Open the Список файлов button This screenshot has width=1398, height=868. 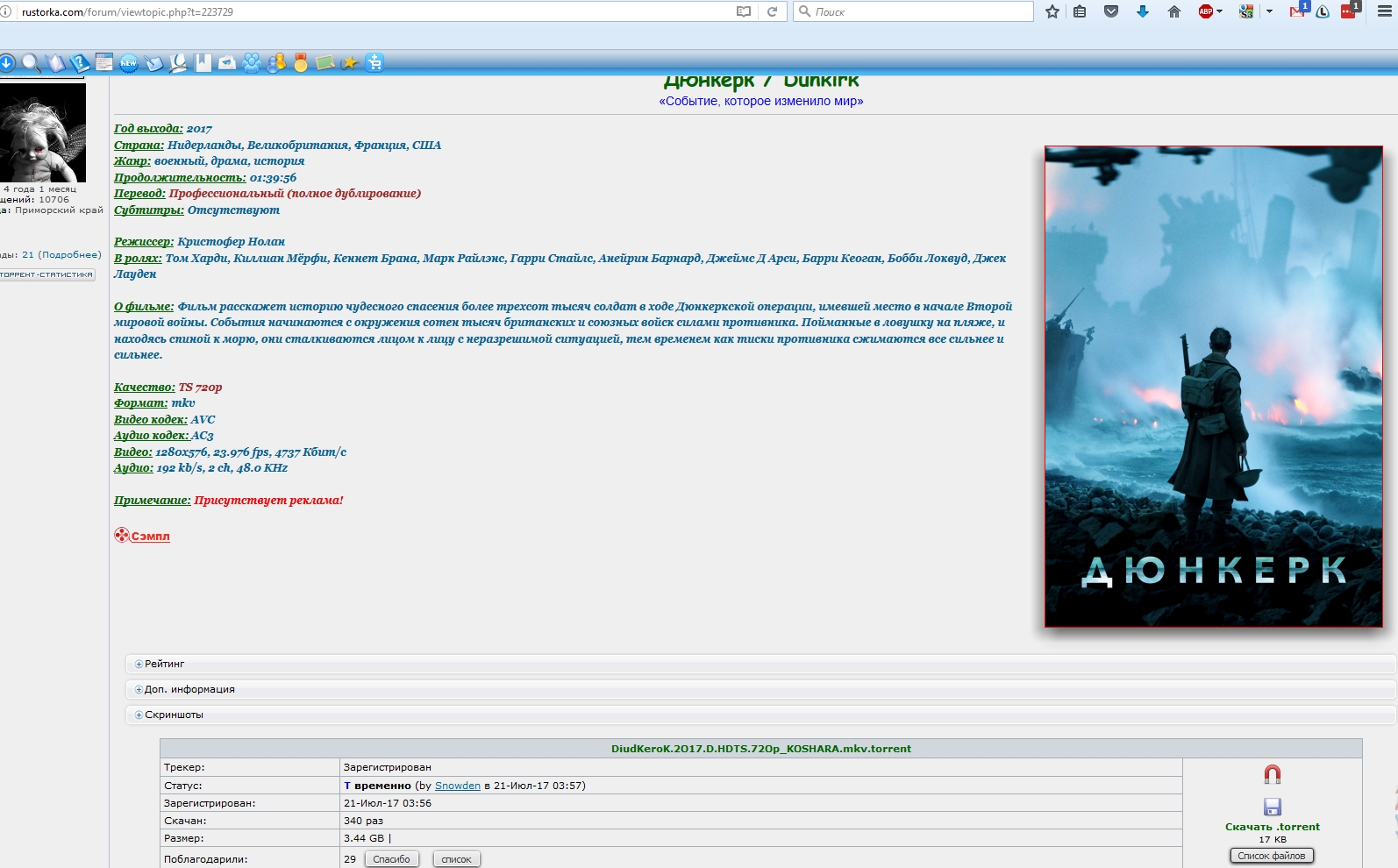[x=1272, y=856]
